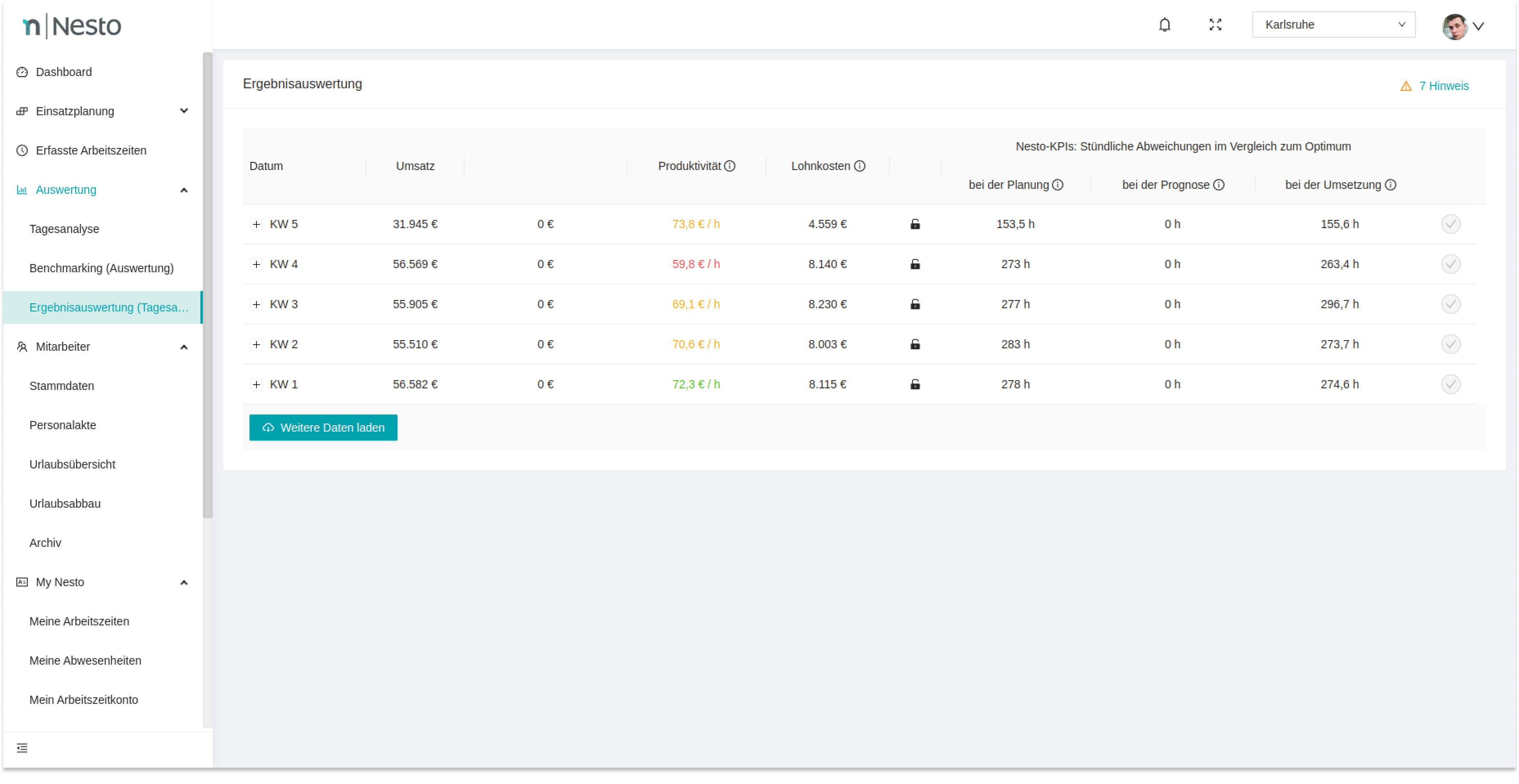Viewport: 1519px width, 784px height.
Task: Show info for Produktivität column
Action: [x=729, y=166]
